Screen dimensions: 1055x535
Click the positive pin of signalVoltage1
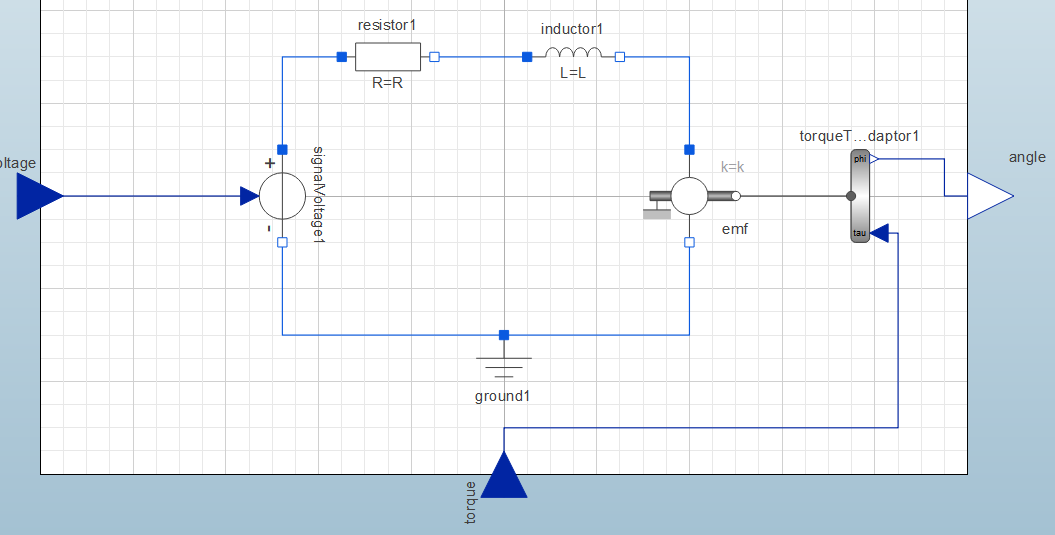tap(283, 149)
